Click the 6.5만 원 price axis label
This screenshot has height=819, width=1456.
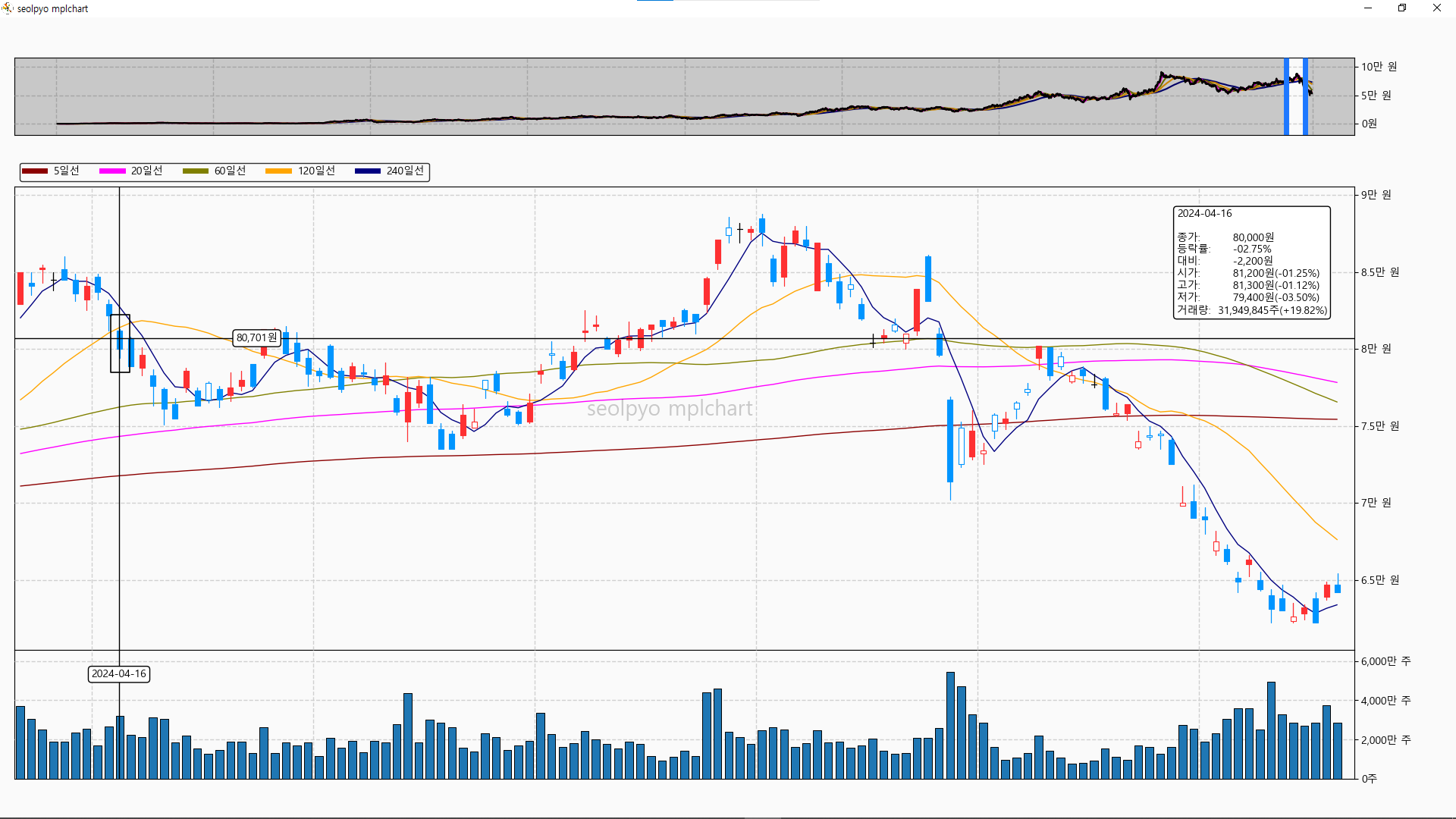click(1379, 580)
